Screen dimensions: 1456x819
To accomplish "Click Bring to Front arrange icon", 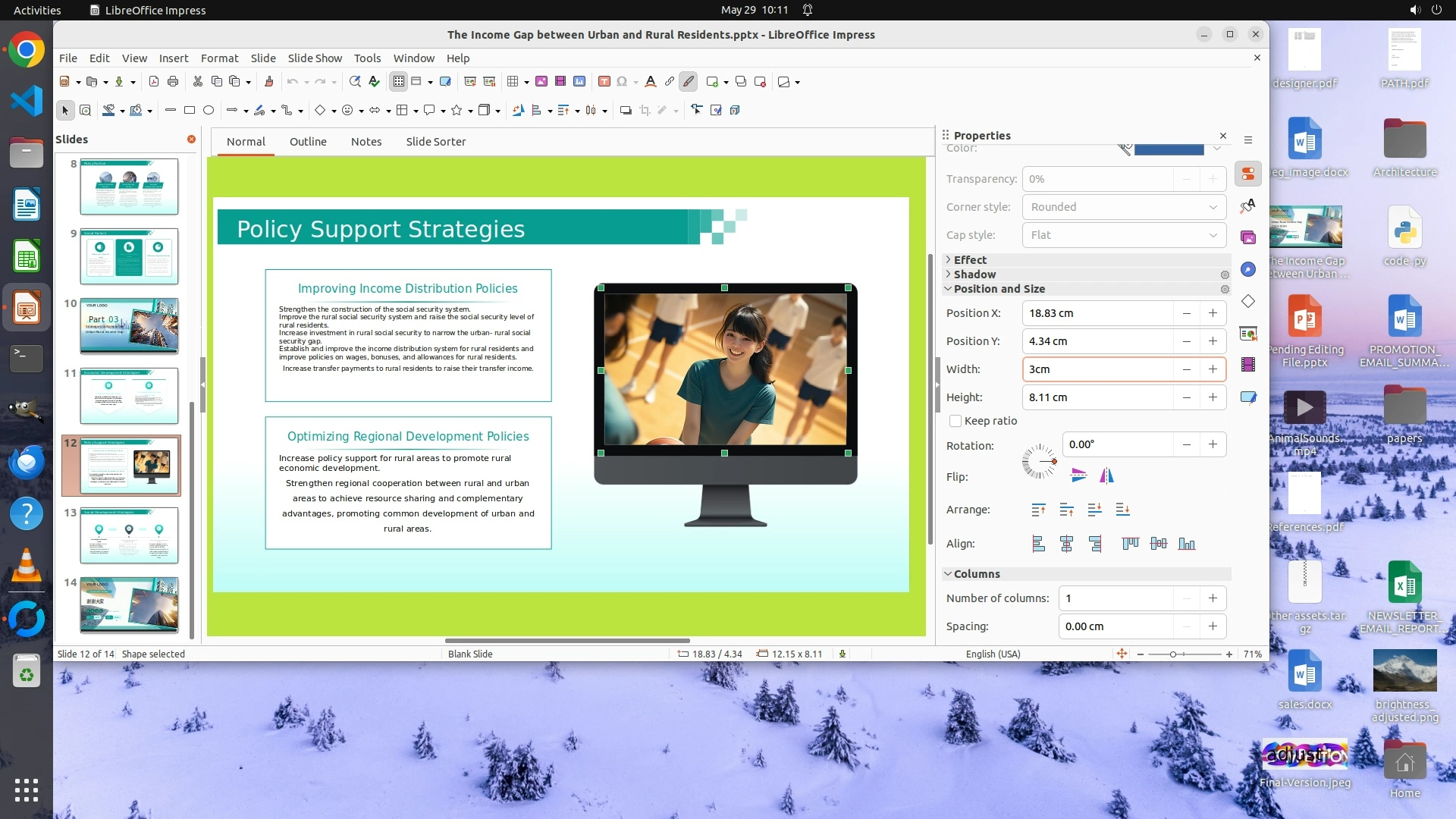I will (1039, 510).
